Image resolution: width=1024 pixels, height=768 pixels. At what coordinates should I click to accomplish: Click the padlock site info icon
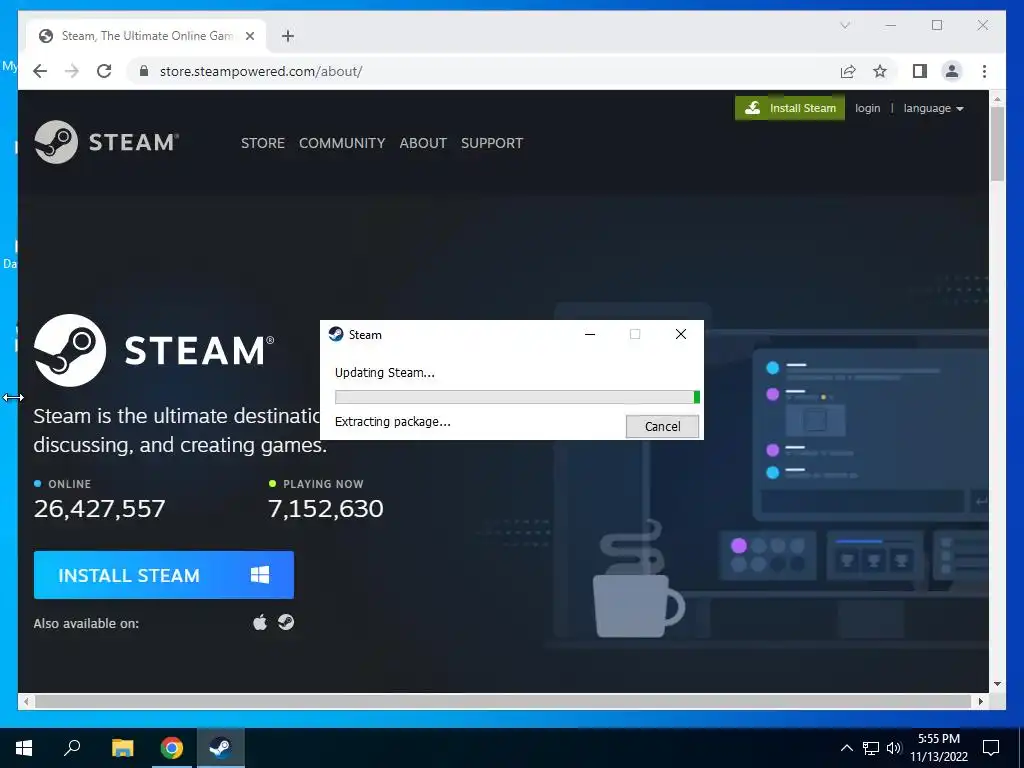(x=144, y=71)
